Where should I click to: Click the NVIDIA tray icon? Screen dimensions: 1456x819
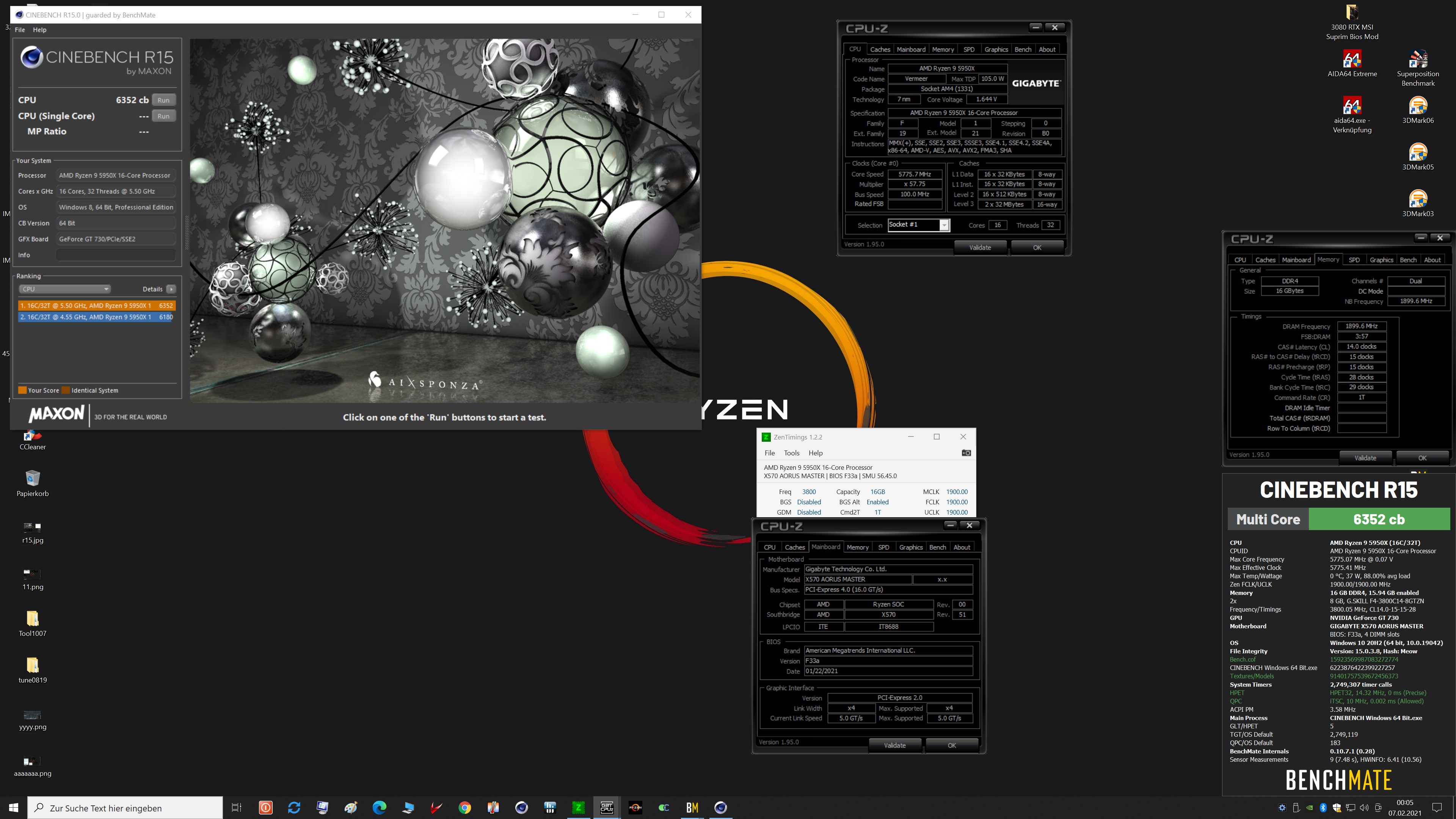point(1310,808)
